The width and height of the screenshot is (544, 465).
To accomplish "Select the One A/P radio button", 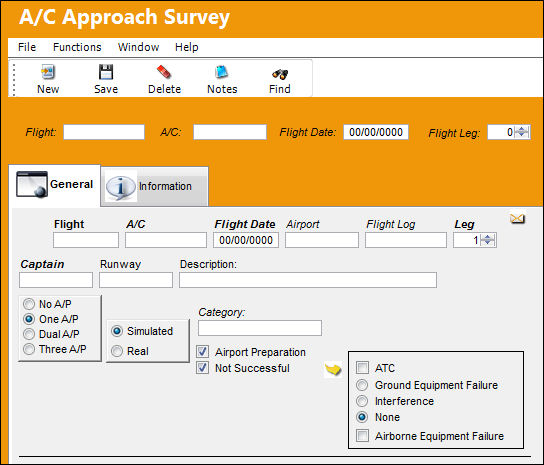I will pos(29,319).
